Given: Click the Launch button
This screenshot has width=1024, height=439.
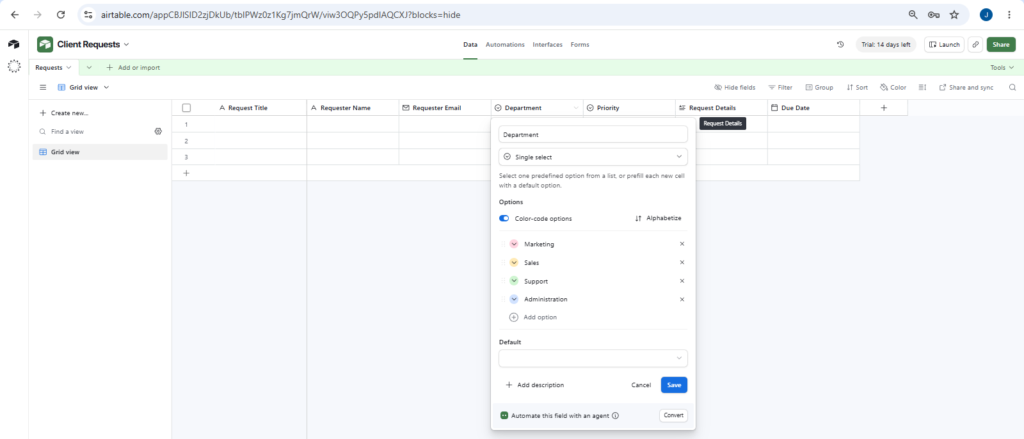Looking at the screenshot, I should click(x=944, y=44).
